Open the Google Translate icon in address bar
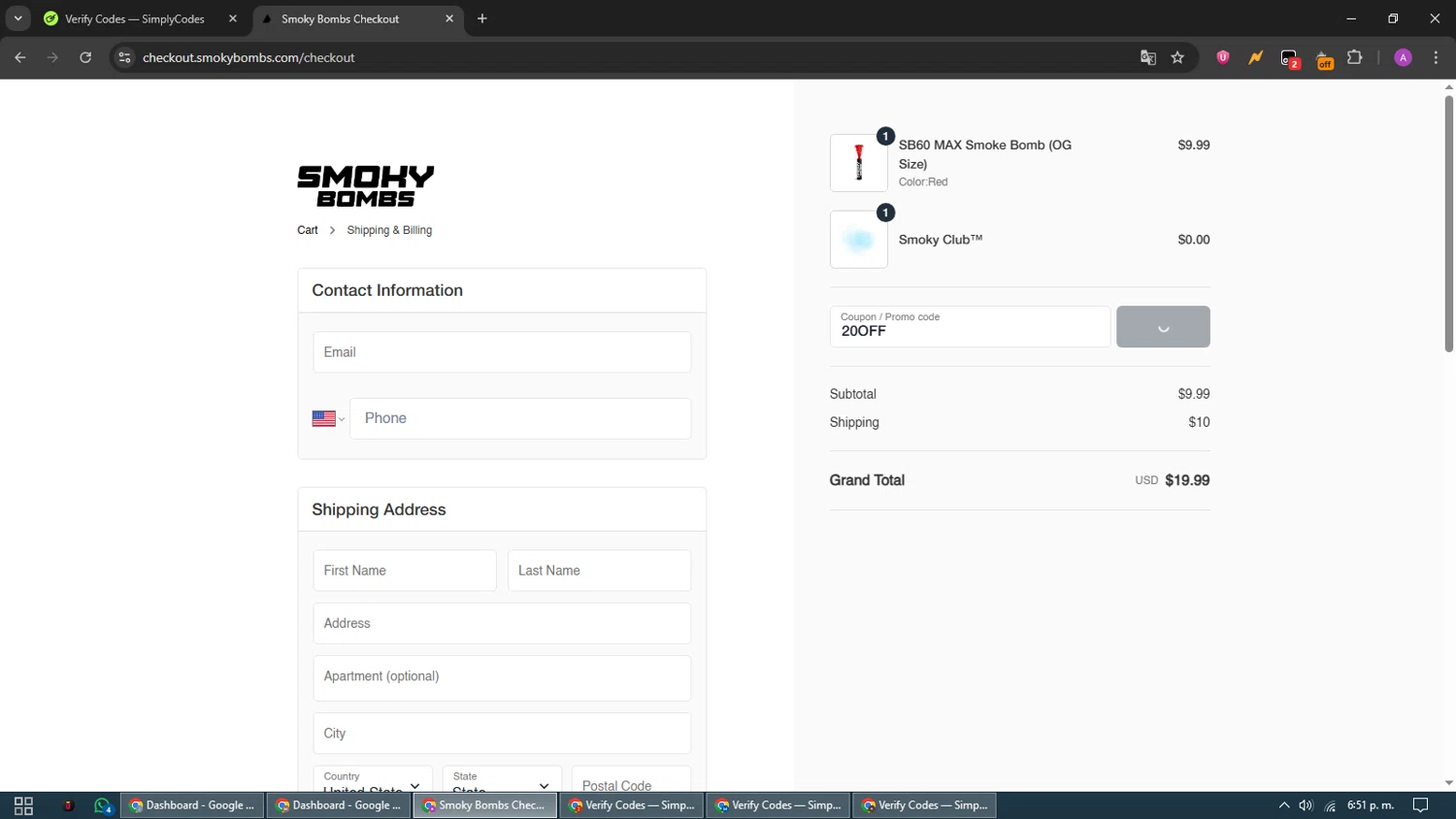The width and height of the screenshot is (1456, 819). [1148, 57]
